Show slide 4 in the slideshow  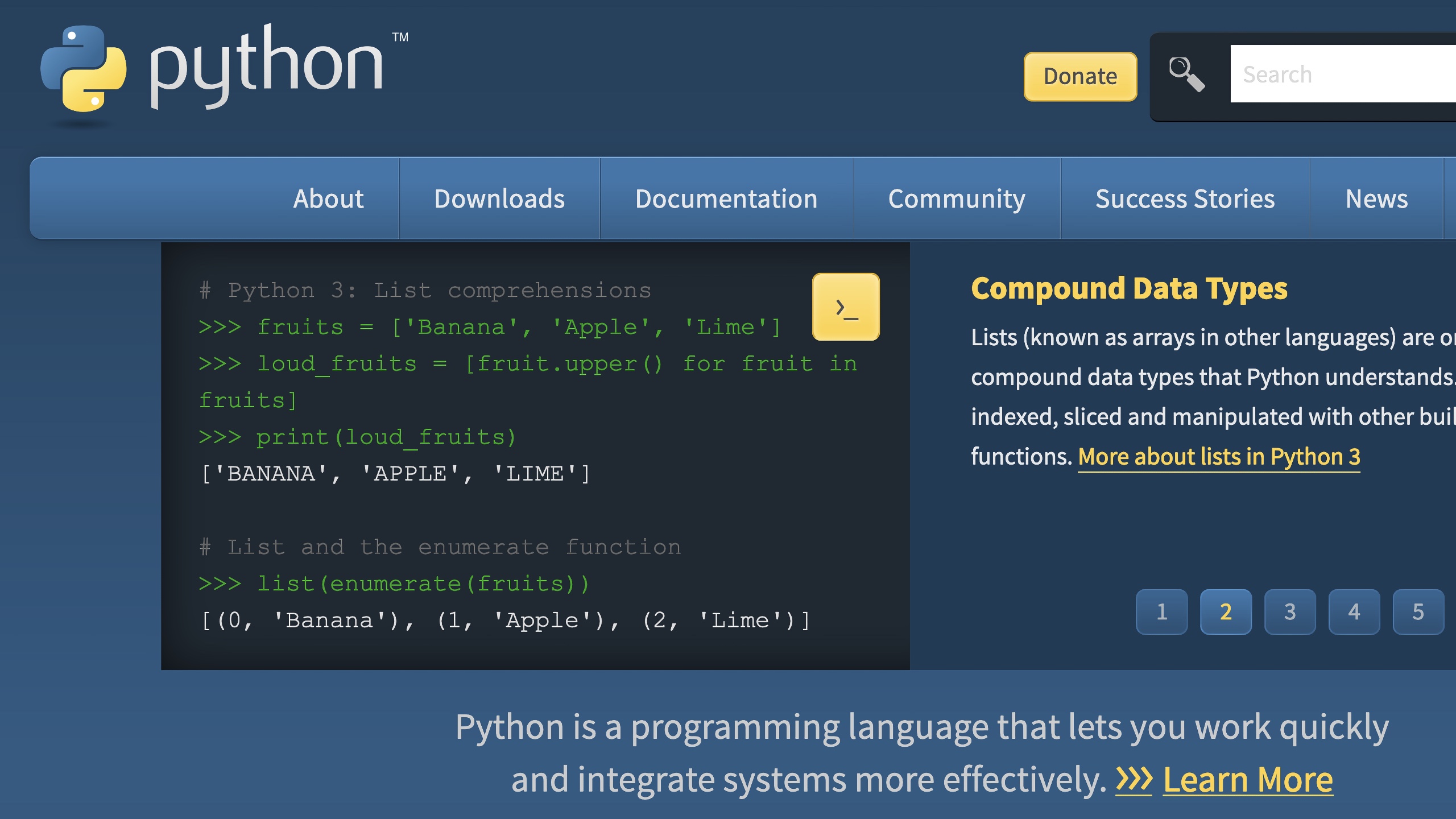[x=1354, y=612]
